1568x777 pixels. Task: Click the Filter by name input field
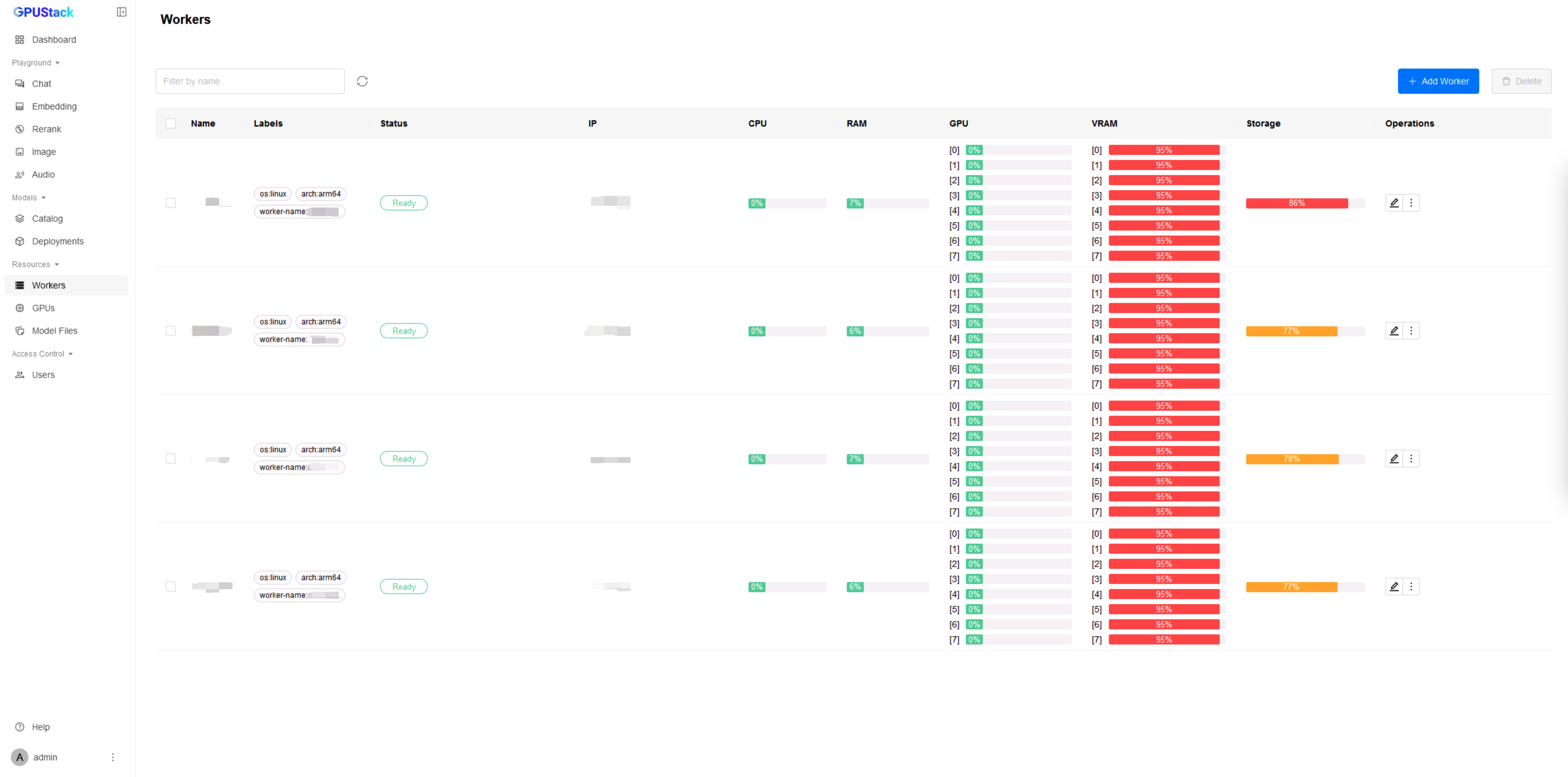tap(250, 81)
